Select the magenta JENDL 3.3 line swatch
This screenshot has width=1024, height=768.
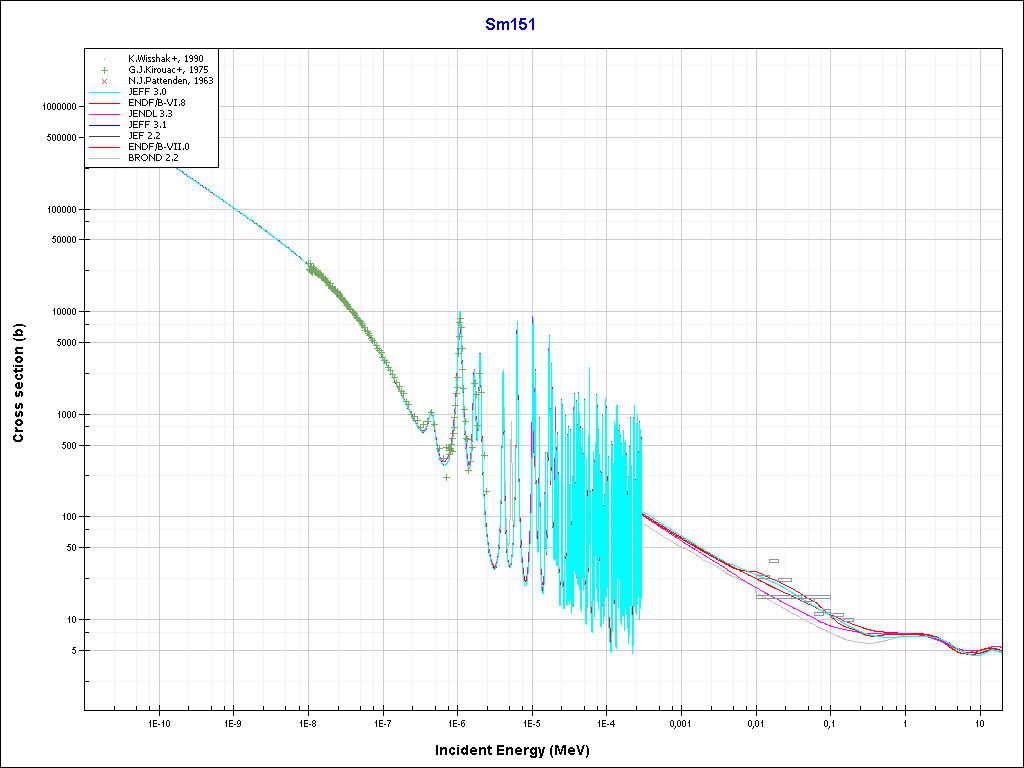click(104, 113)
